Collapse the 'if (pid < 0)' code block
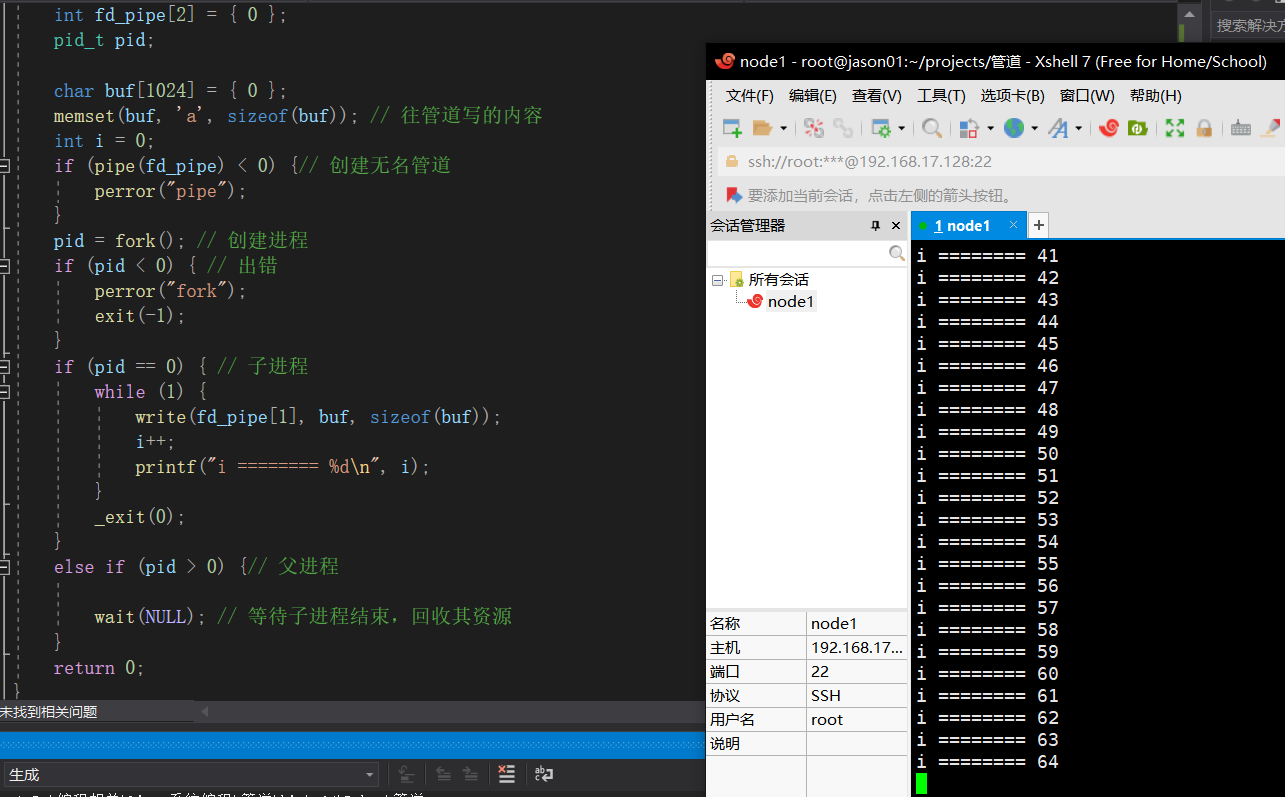Viewport: 1285px width, 797px height. (5, 266)
